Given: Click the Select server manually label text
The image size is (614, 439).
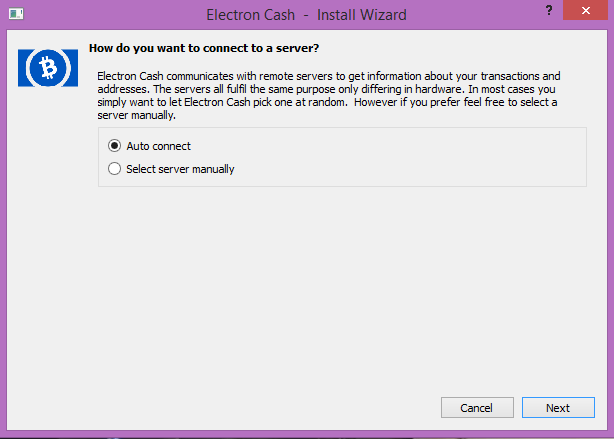Looking at the screenshot, I should pos(180,169).
